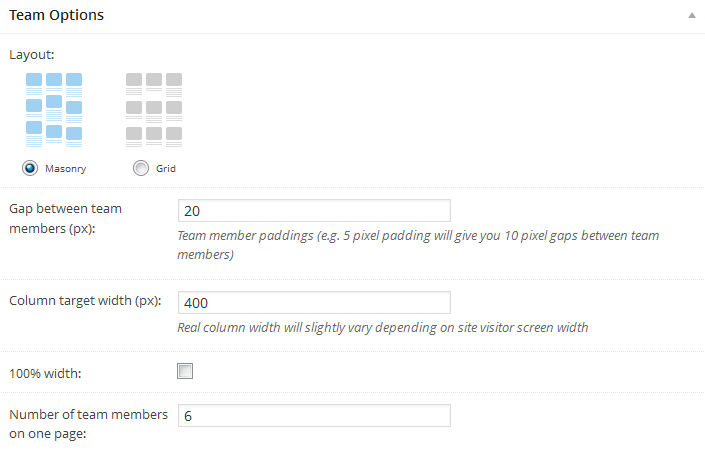Click the "Layout:" label
This screenshot has width=705, height=460.
click(x=32, y=53)
